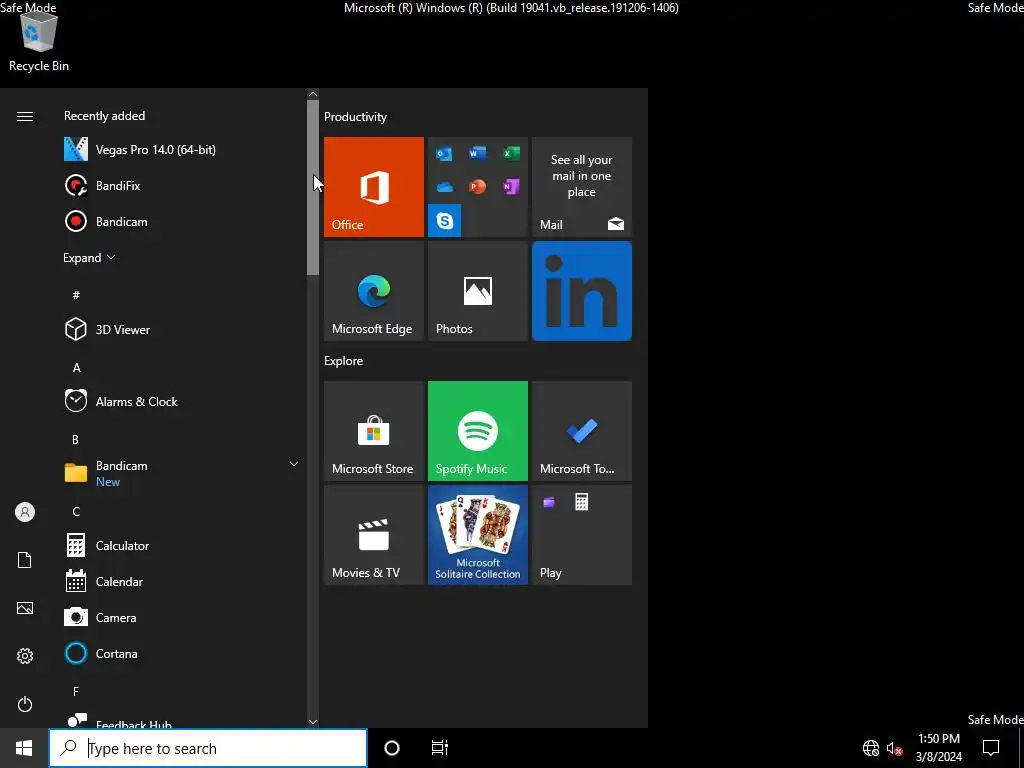Click the app list scrollbar thumb
1024x768 pixels.
pyautogui.click(x=313, y=188)
